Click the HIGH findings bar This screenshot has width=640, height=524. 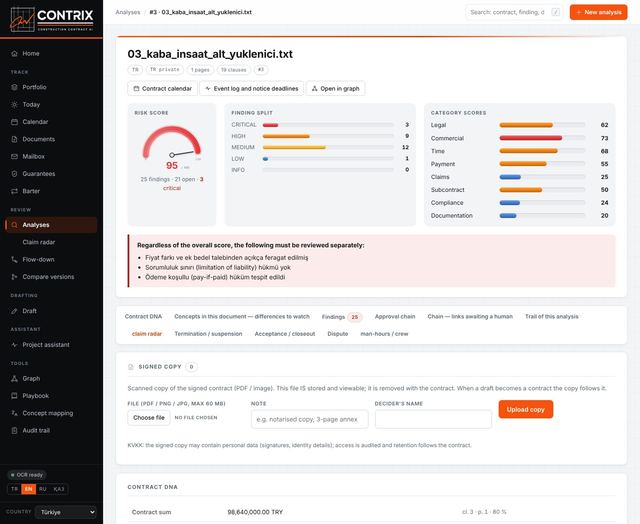tap(328, 136)
